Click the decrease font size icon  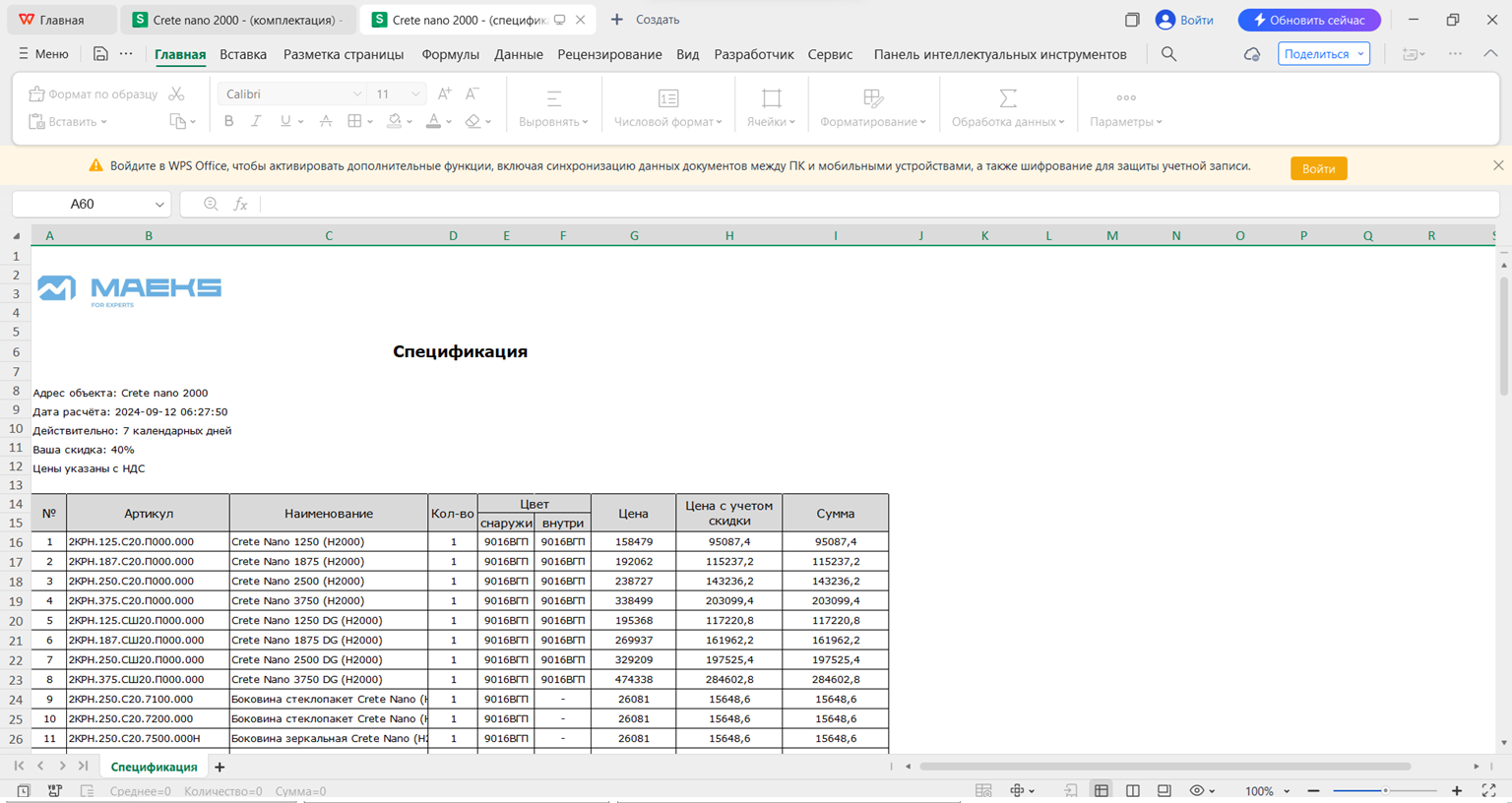(x=472, y=93)
